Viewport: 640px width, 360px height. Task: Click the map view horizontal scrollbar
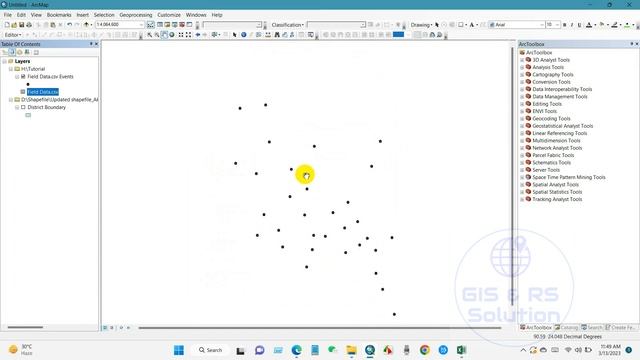point(320,328)
